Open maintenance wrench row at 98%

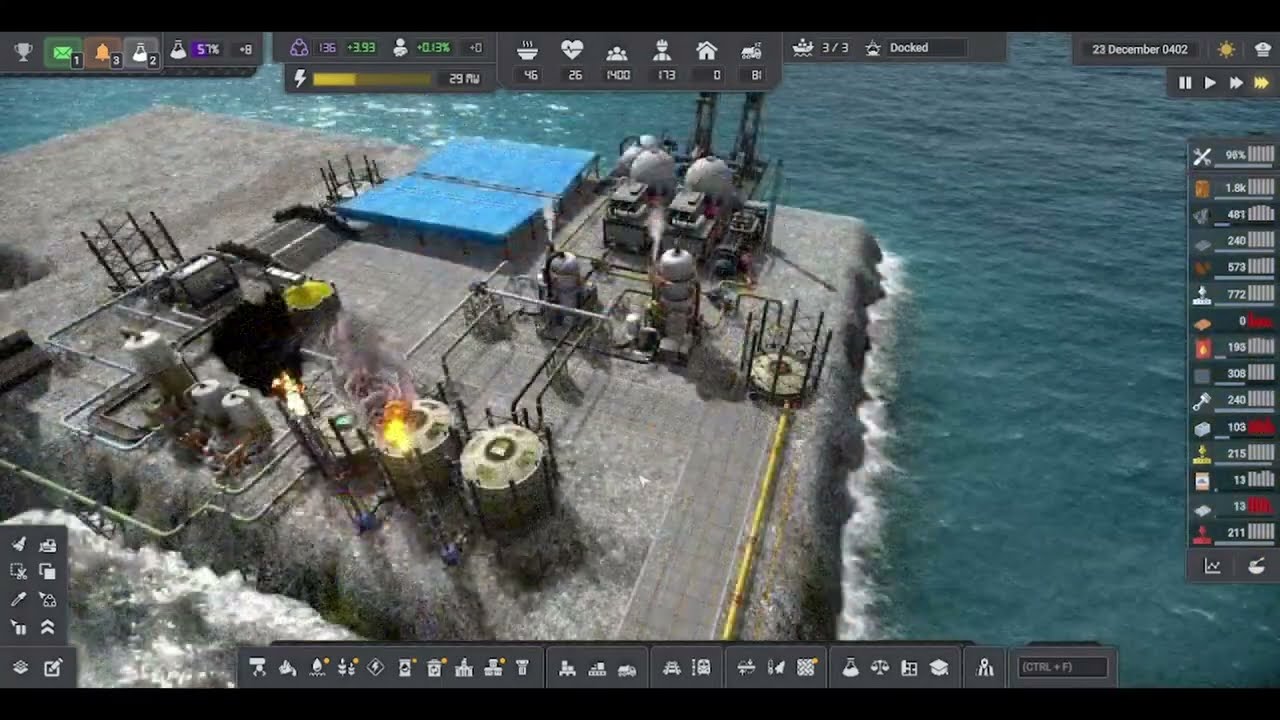1232,156
